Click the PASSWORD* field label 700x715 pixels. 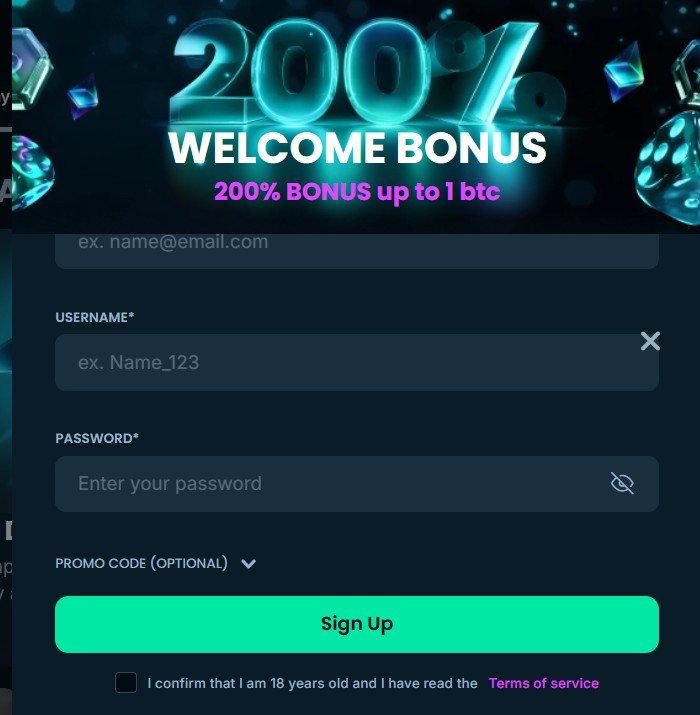tap(97, 438)
